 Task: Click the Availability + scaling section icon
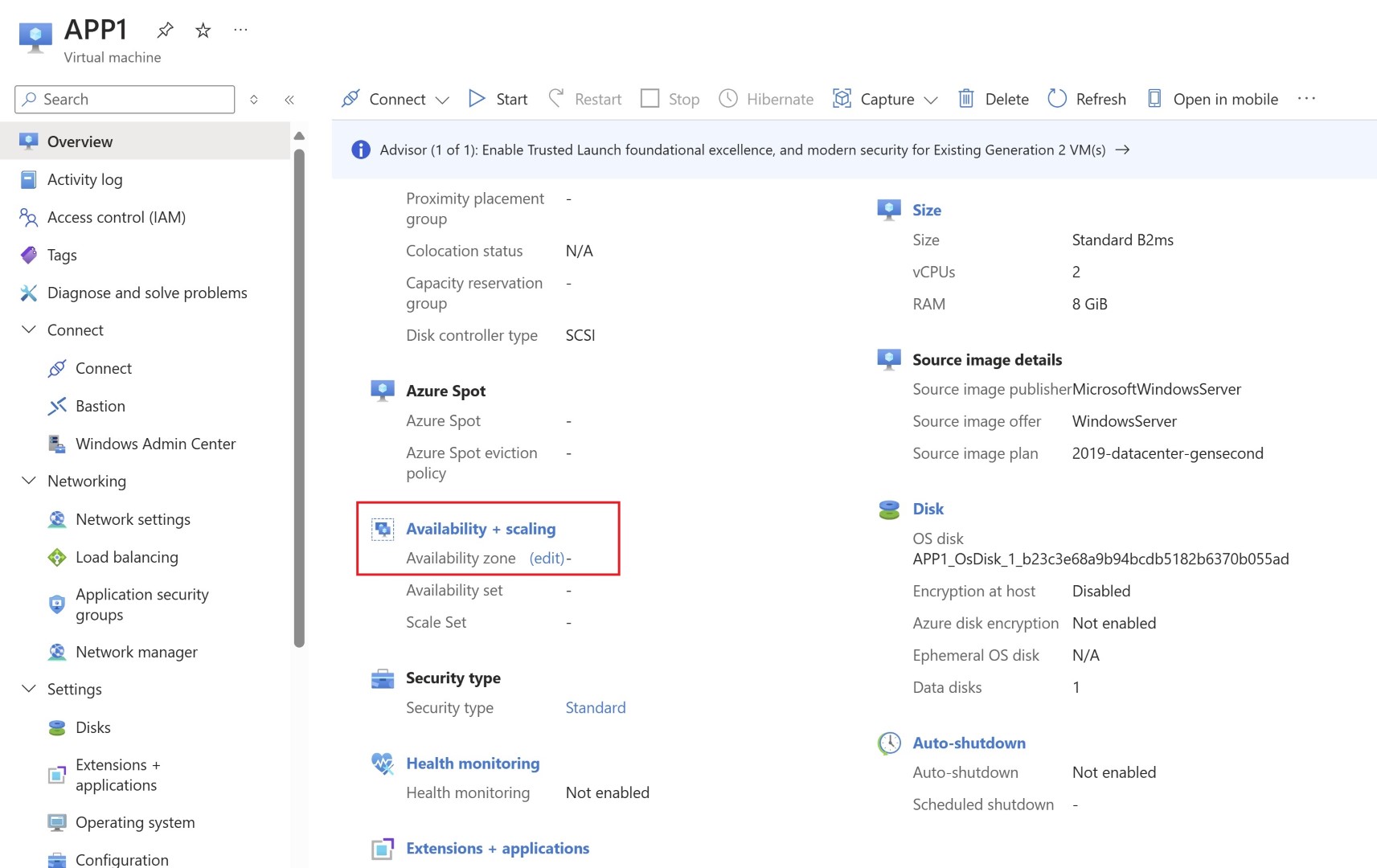(382, 529)
